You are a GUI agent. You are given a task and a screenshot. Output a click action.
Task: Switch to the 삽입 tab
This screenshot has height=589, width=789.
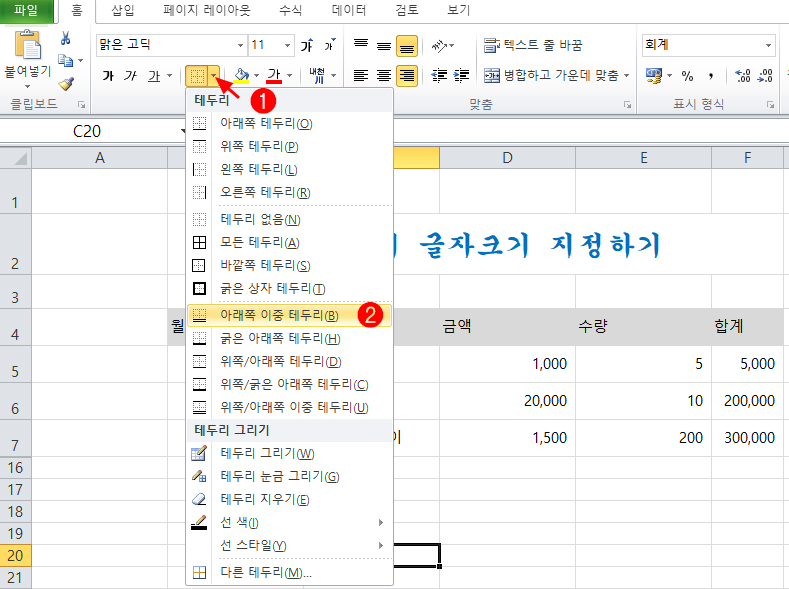[123, 11]
